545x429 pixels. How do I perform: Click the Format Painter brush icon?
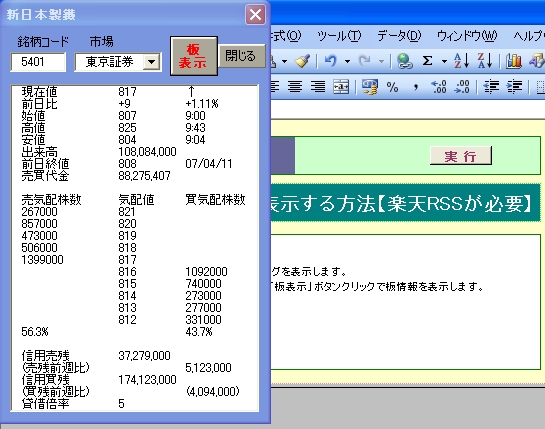click(x=302, y=61)
